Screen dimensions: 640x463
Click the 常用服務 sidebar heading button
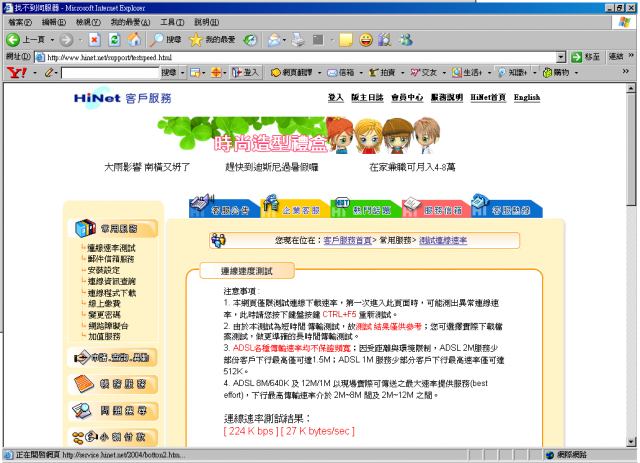pos(113,228)
